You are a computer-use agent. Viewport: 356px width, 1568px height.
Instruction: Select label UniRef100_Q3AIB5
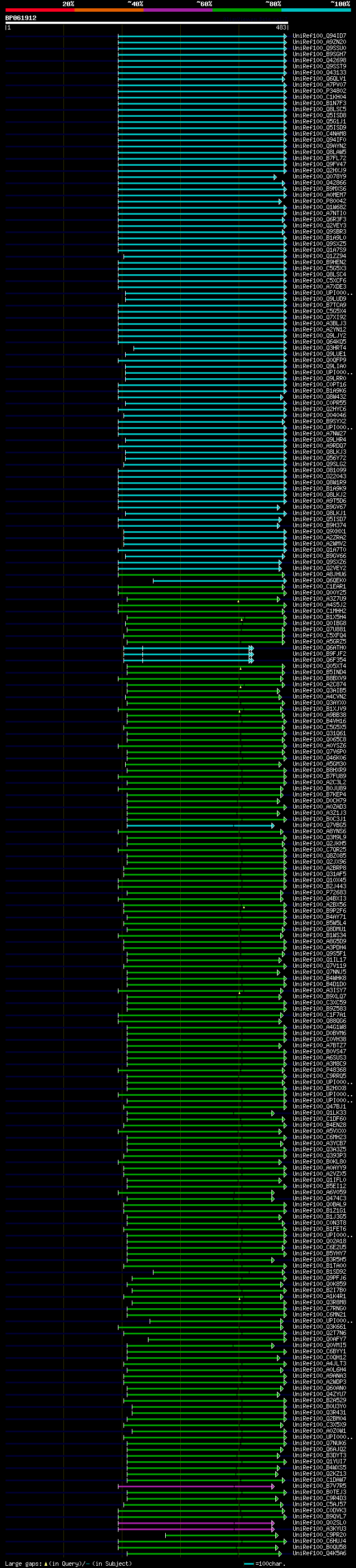point(319,690)
